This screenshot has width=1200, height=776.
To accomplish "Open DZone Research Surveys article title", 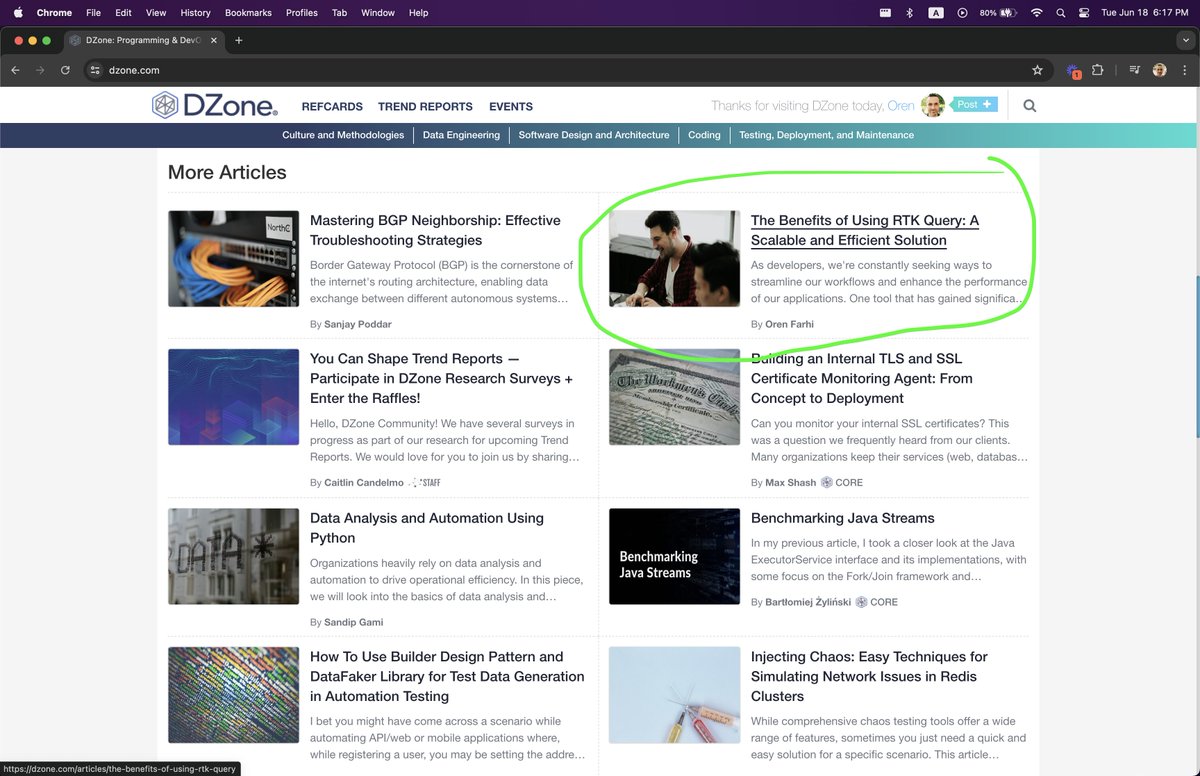I will (441, 378).
